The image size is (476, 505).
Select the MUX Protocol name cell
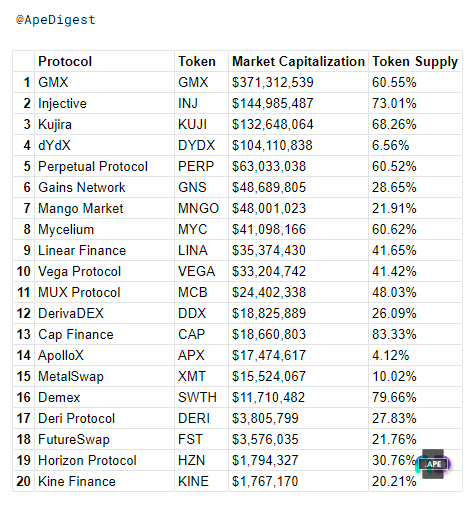pos(104,292)
